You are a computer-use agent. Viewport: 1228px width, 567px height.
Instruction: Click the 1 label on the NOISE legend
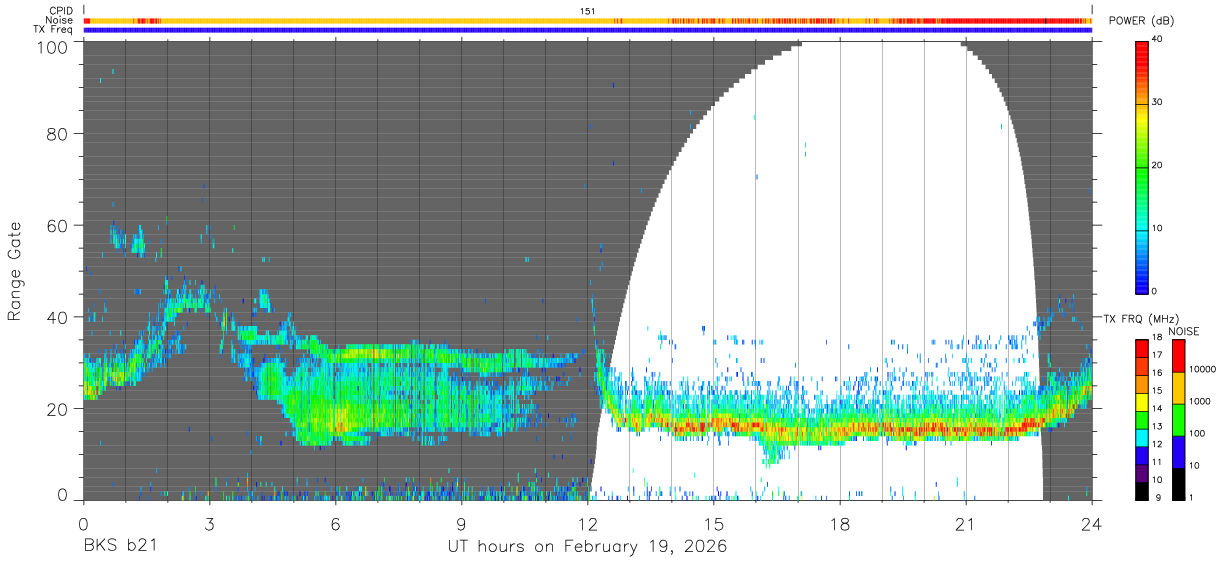pos(1192,497)
